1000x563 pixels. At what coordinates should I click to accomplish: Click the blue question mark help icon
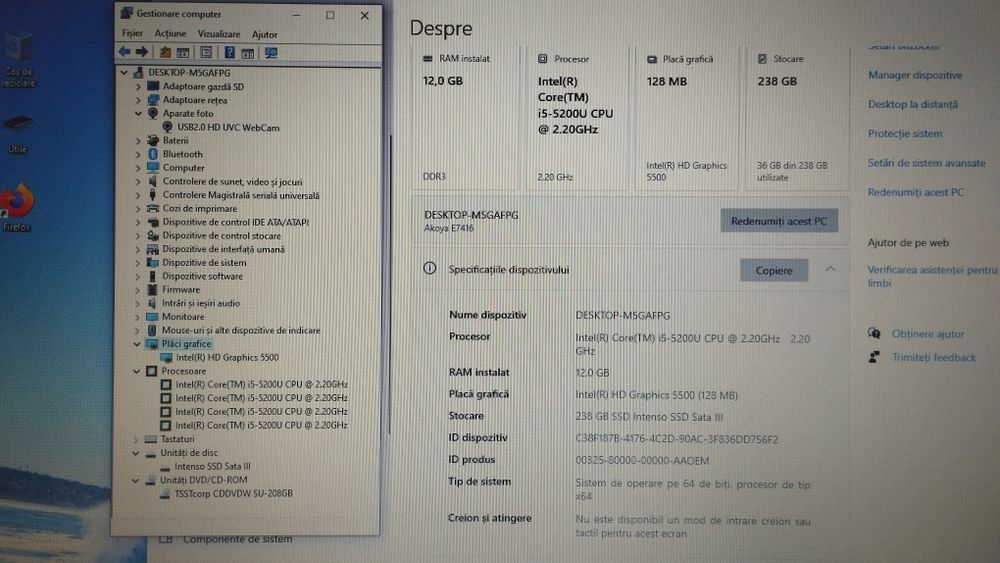[x=230, y=52]
